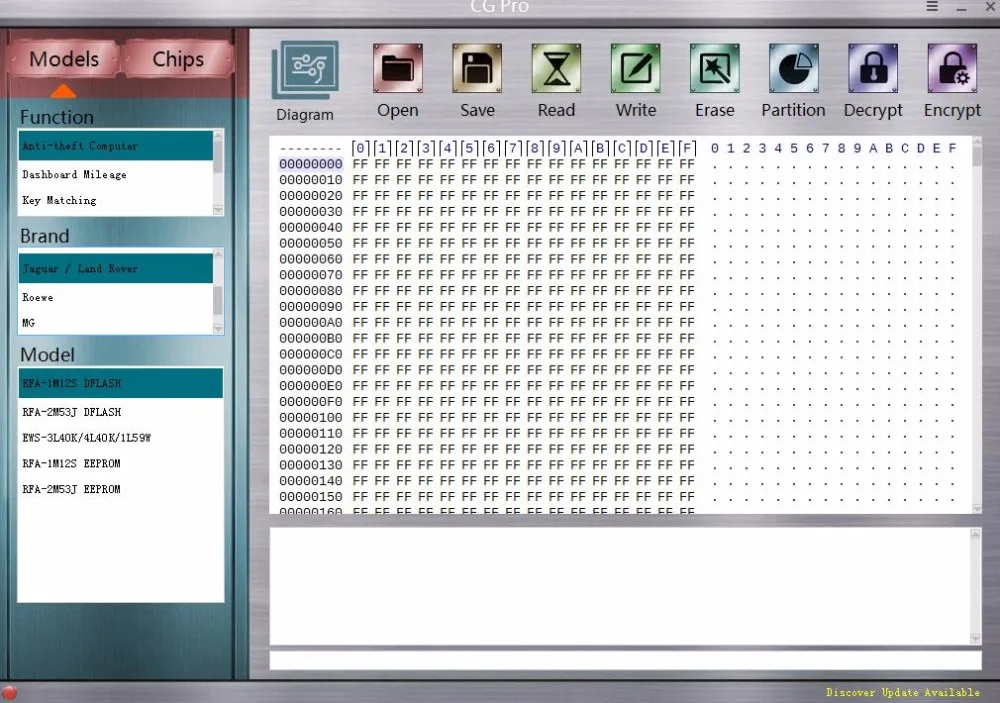Select hex address 000000A0
This screenshot has width=1000, height=703.
[311, 322]
